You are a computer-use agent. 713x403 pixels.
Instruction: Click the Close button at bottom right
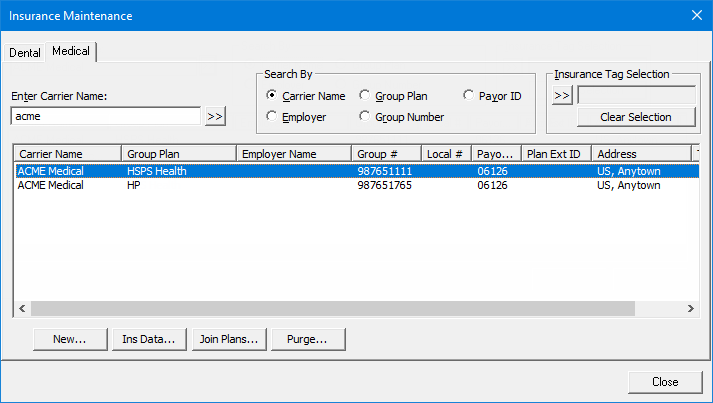click(664, 381)
